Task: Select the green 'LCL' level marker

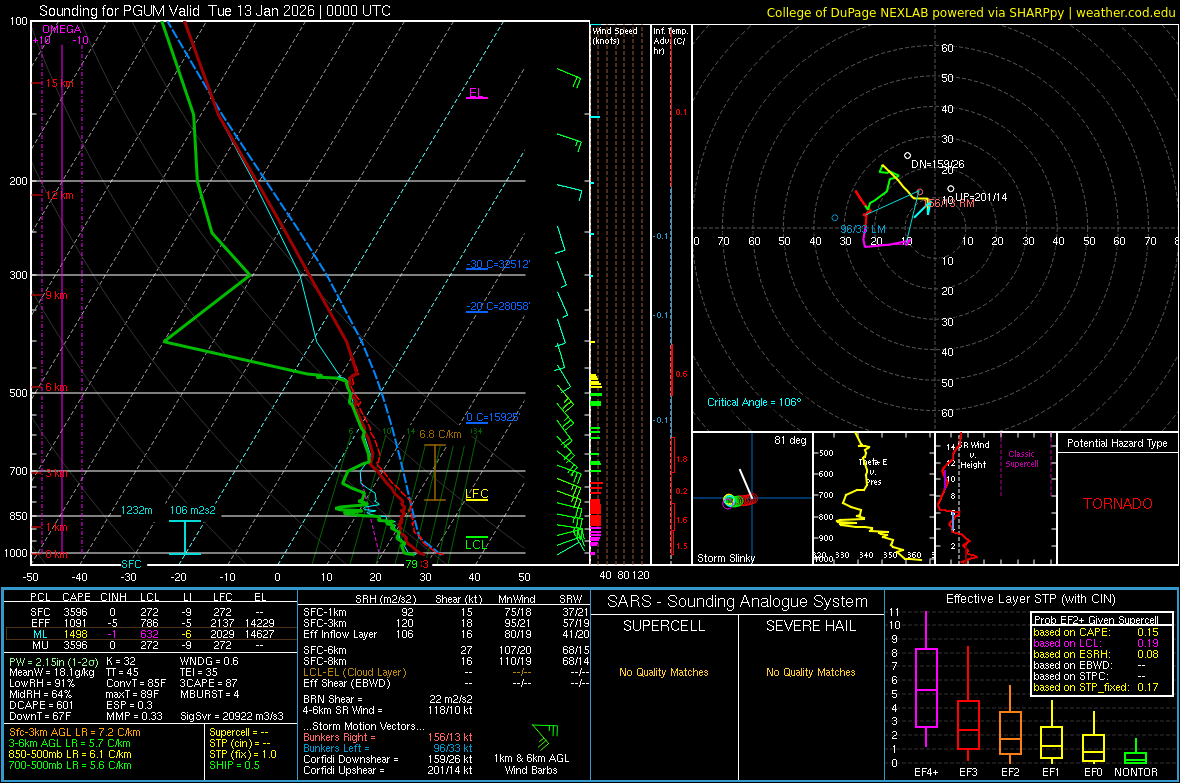Action: (476, 544)
